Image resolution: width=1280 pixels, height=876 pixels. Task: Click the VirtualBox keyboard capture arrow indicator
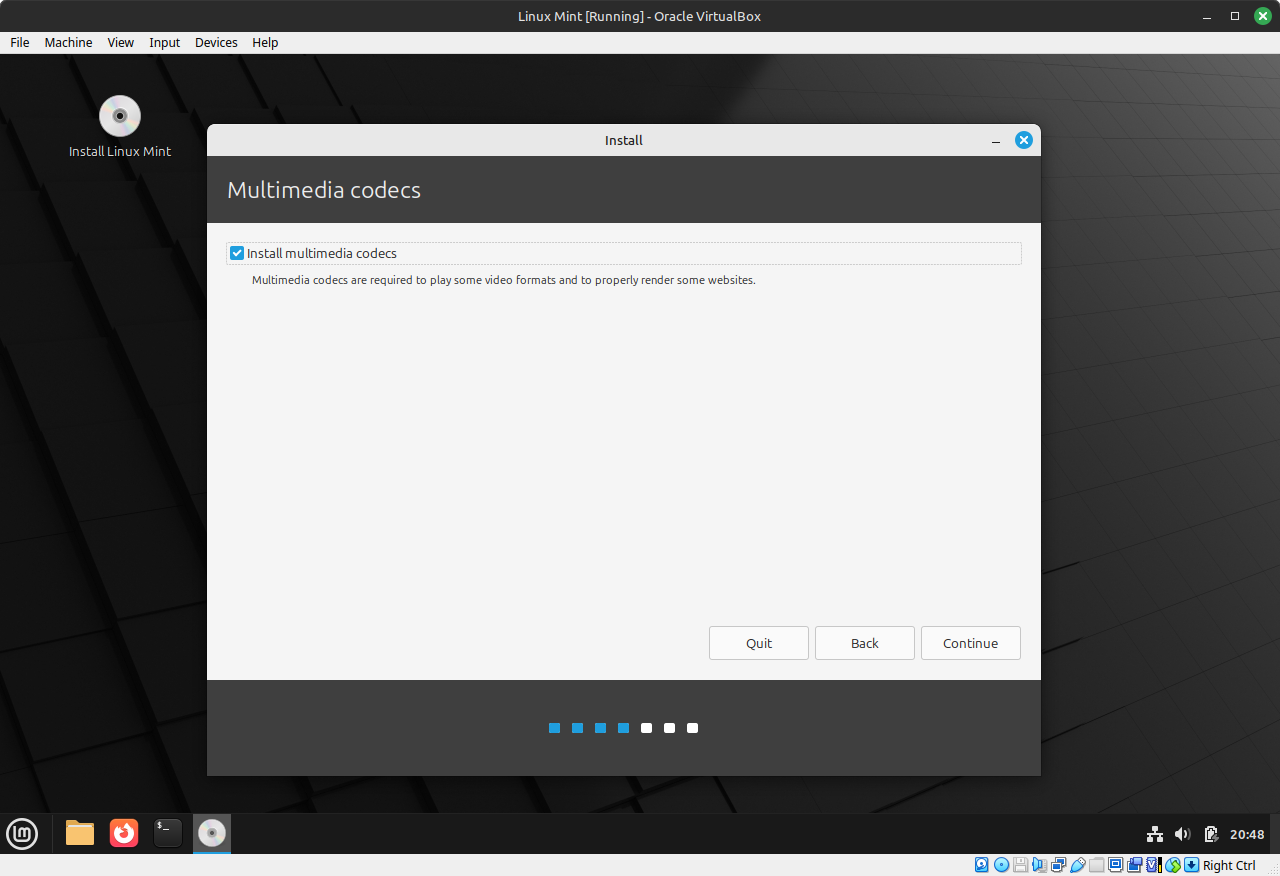(1191, 865)
